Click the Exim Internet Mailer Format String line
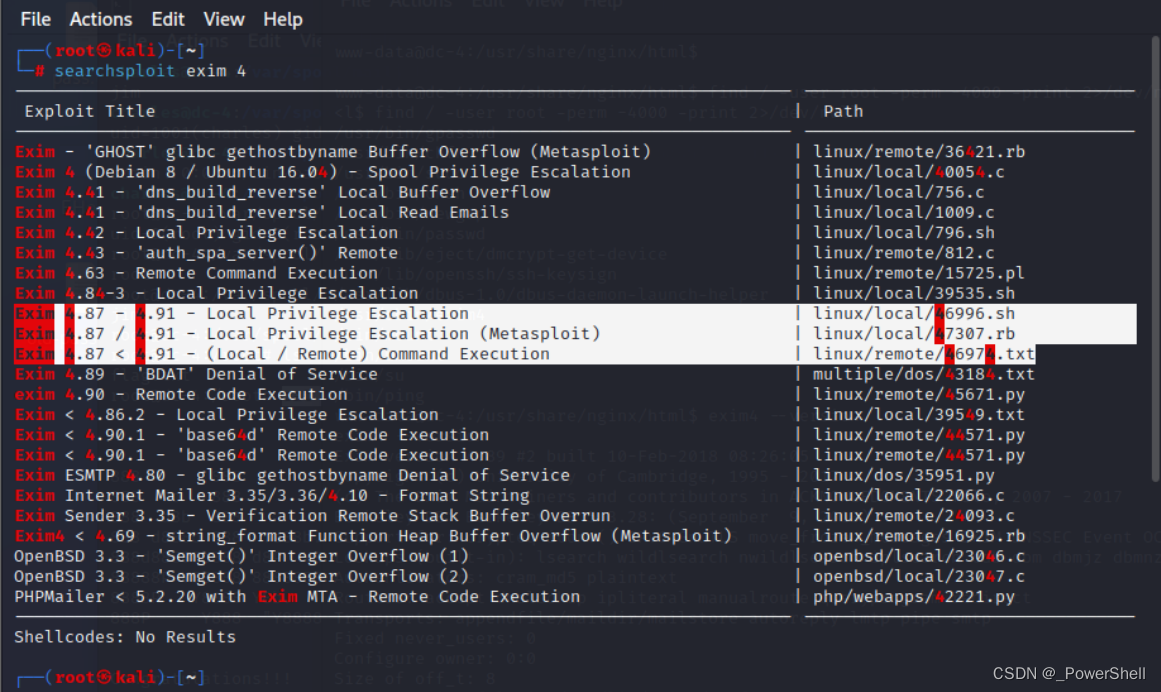The width and height of the screenshot is (1161, 692). pyautogui.click(x=272, y=495)
